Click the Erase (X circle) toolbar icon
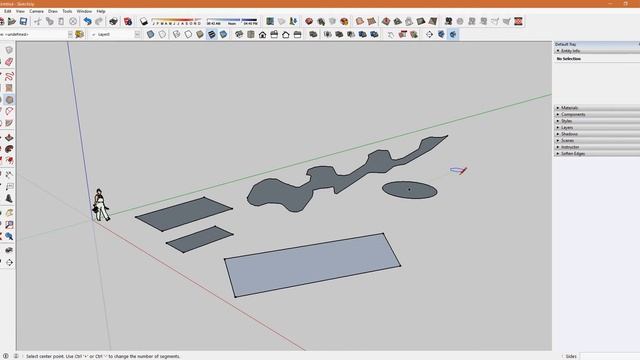Image resolution: width=640 pixels, height=360 pixels. click(73, 21)
